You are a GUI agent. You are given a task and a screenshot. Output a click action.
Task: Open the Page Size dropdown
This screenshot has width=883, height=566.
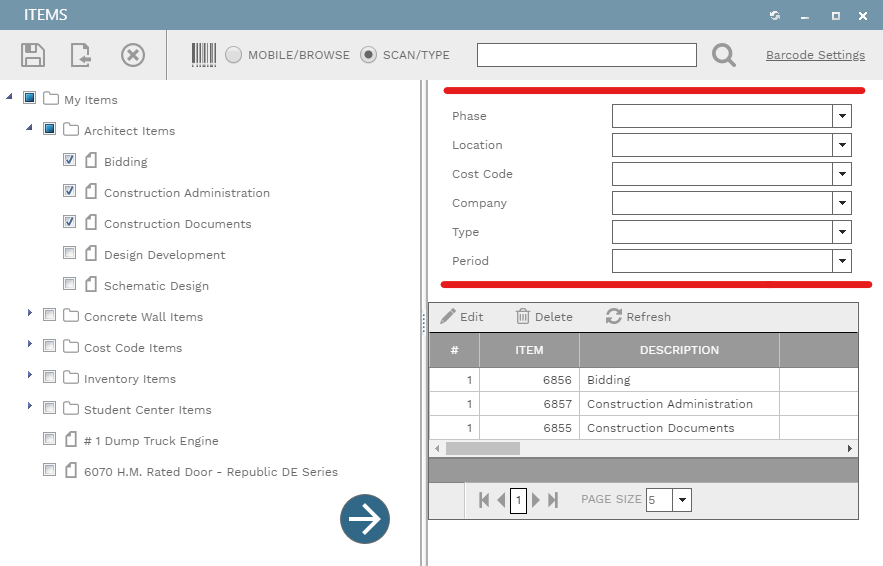click(682, 500)
